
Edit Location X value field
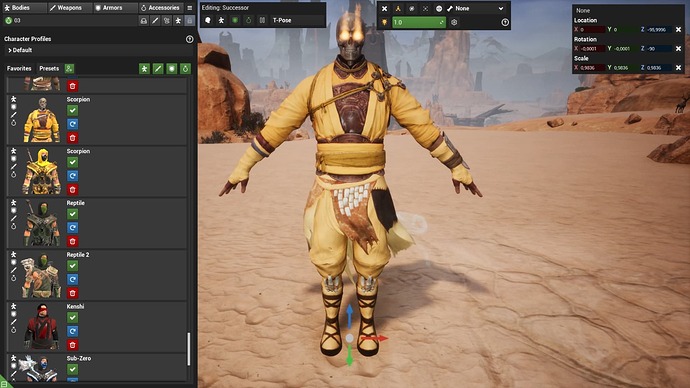click(x=592, y=29)
